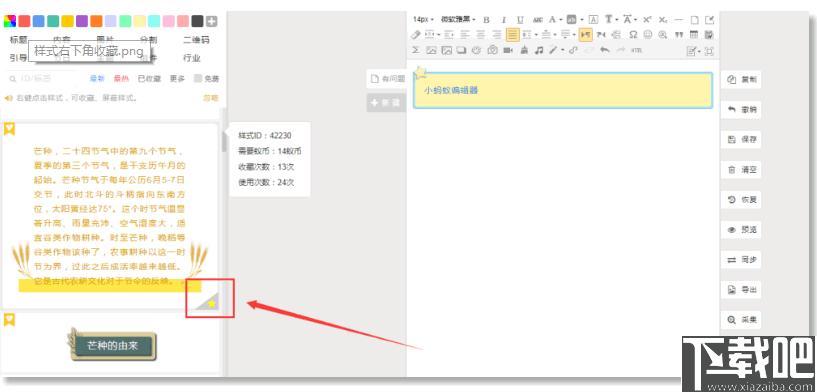This screenshot has width=817, height=392.
Task: Open the brush format dropdown arrow
Action: coord(562,50)
